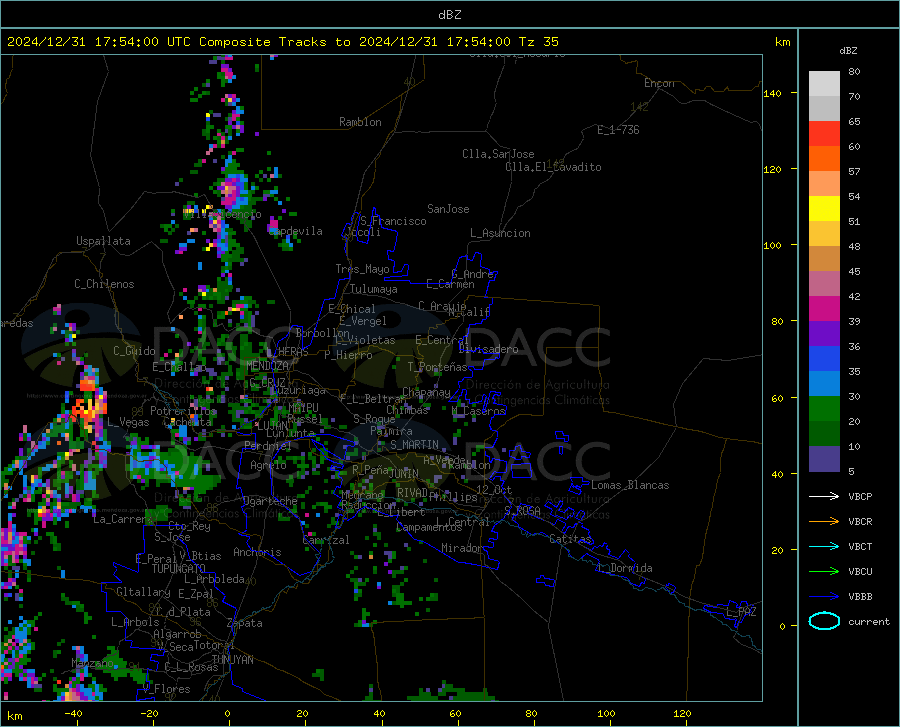Click the 100 km mark on right axis

click(x=772, y=246)
